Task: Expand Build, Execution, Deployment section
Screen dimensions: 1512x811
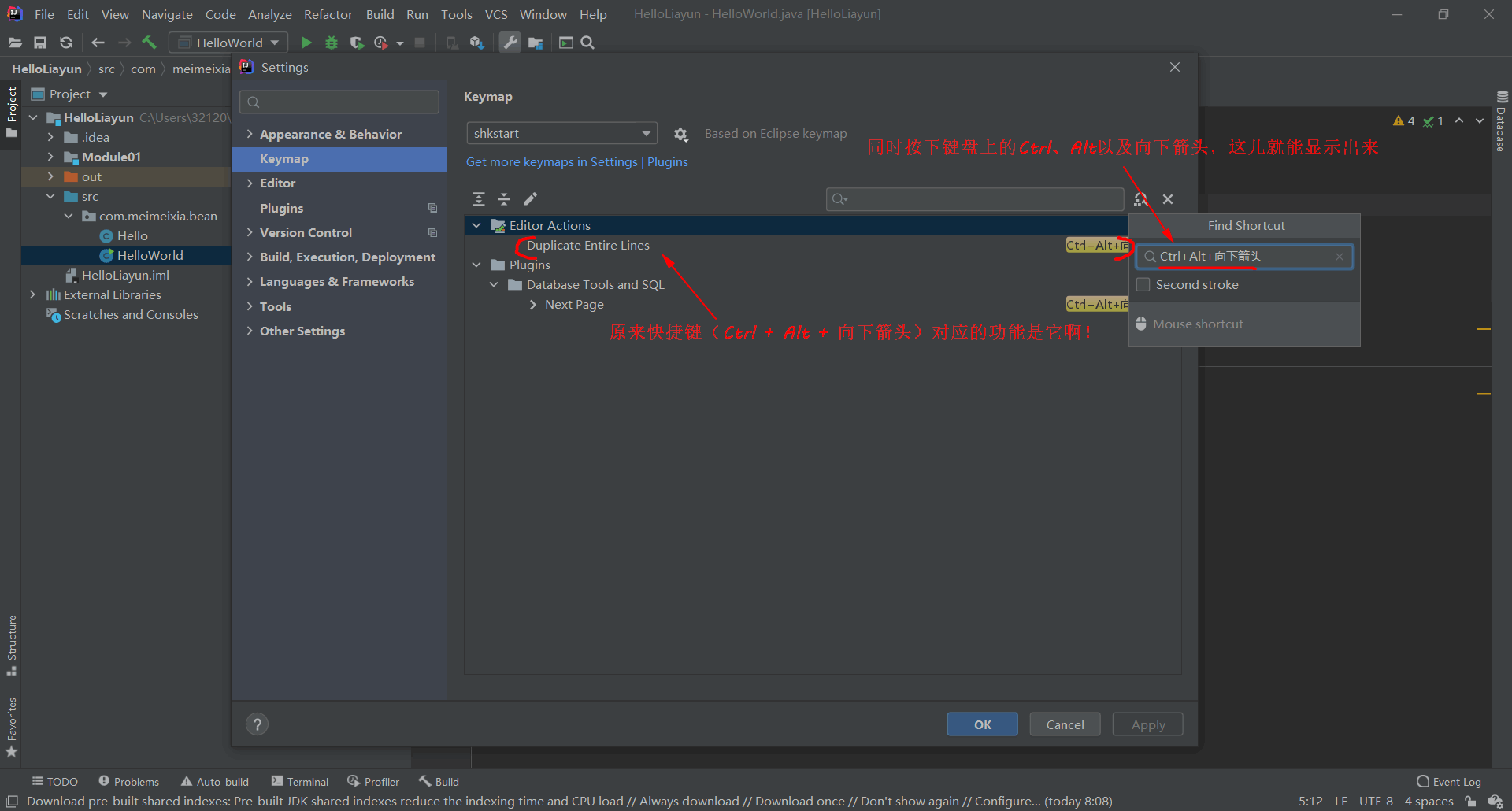Action: coord(250,257)
